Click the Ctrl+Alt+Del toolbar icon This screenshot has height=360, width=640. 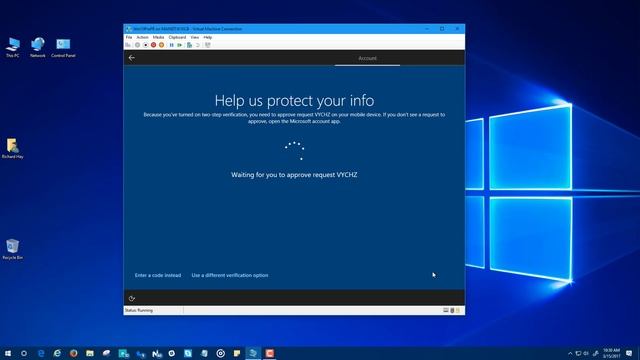tap(128, 45)
